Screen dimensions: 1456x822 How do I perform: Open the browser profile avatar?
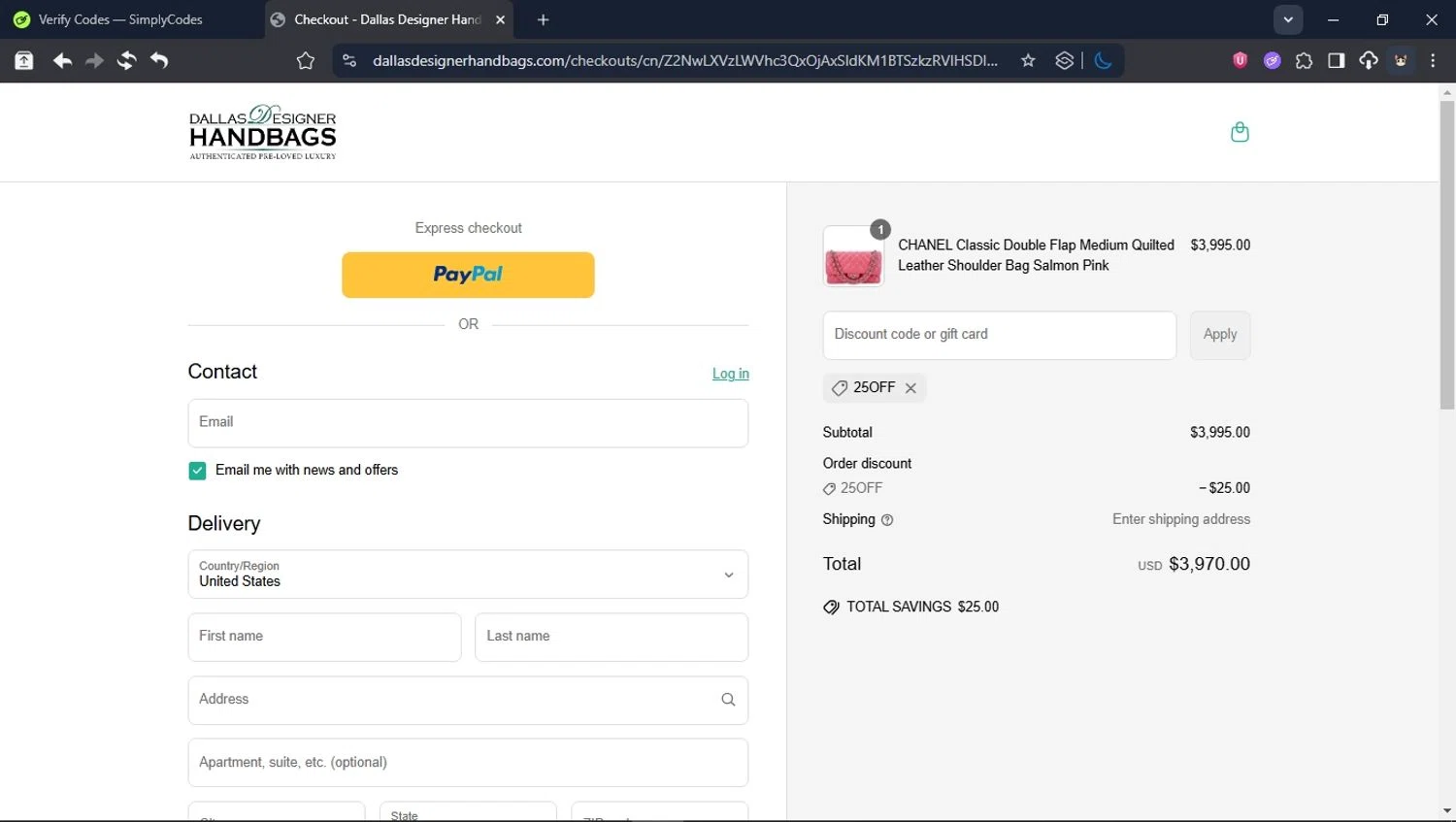point(1401,61)
